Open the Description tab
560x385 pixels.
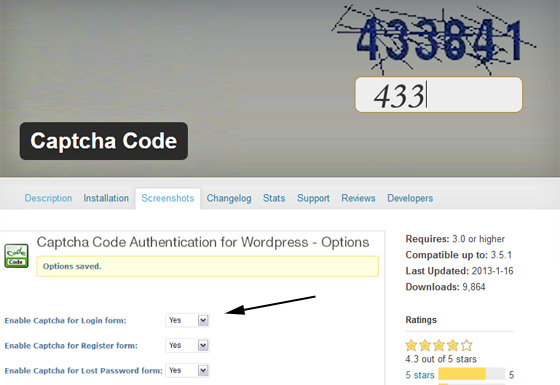pos(48,198)
